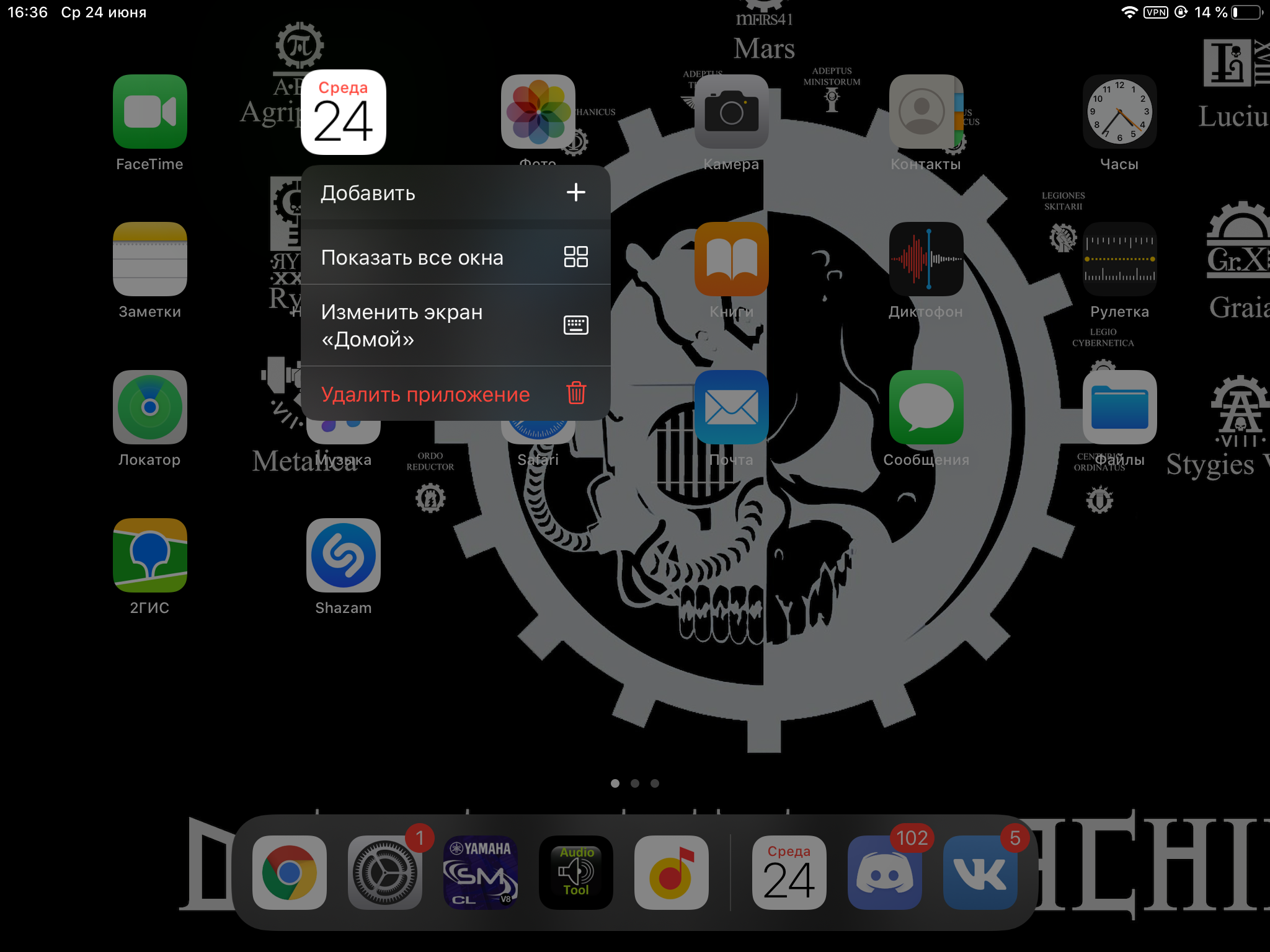
Task: Open the Measure (Рулетка) app
Action: click(1119, 259)
